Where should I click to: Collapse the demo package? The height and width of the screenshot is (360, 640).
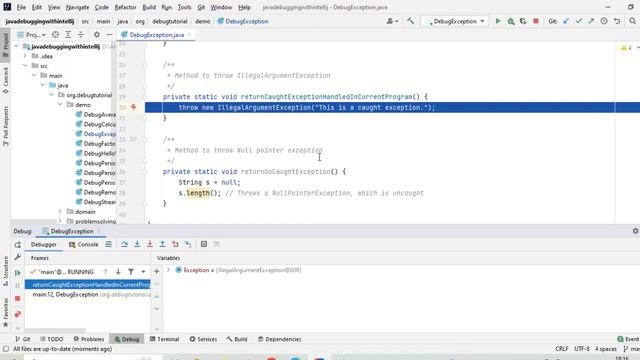[x=60, y=104]
